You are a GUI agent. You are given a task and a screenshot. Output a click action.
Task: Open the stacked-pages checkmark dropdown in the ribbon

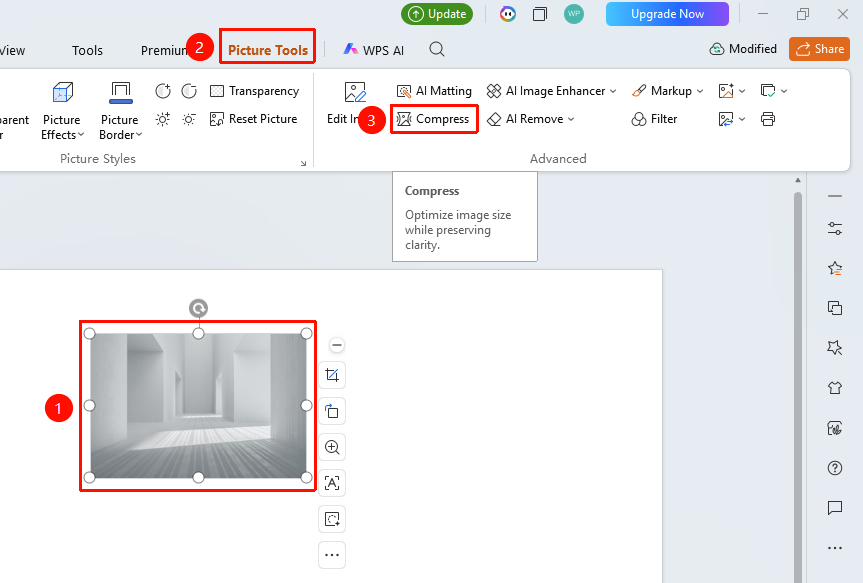[x=774, y=91]
